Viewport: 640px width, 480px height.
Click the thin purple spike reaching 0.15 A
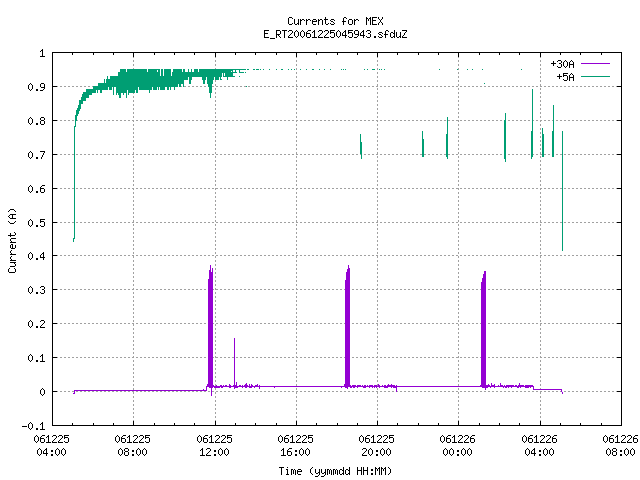234,362
